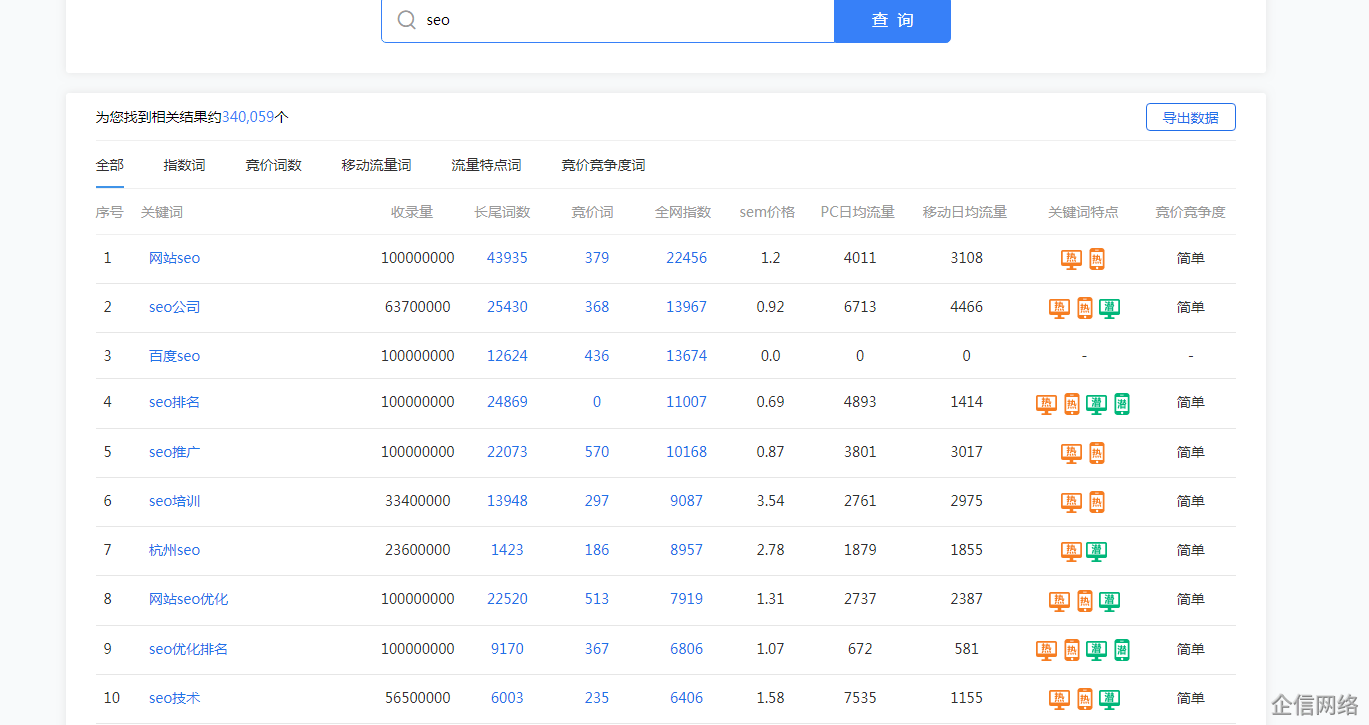The width and height of the screenshot is (1369, 725).
Task: Click the orange mobile hot icon for 网站seo优化
Action: [1084, 601]
